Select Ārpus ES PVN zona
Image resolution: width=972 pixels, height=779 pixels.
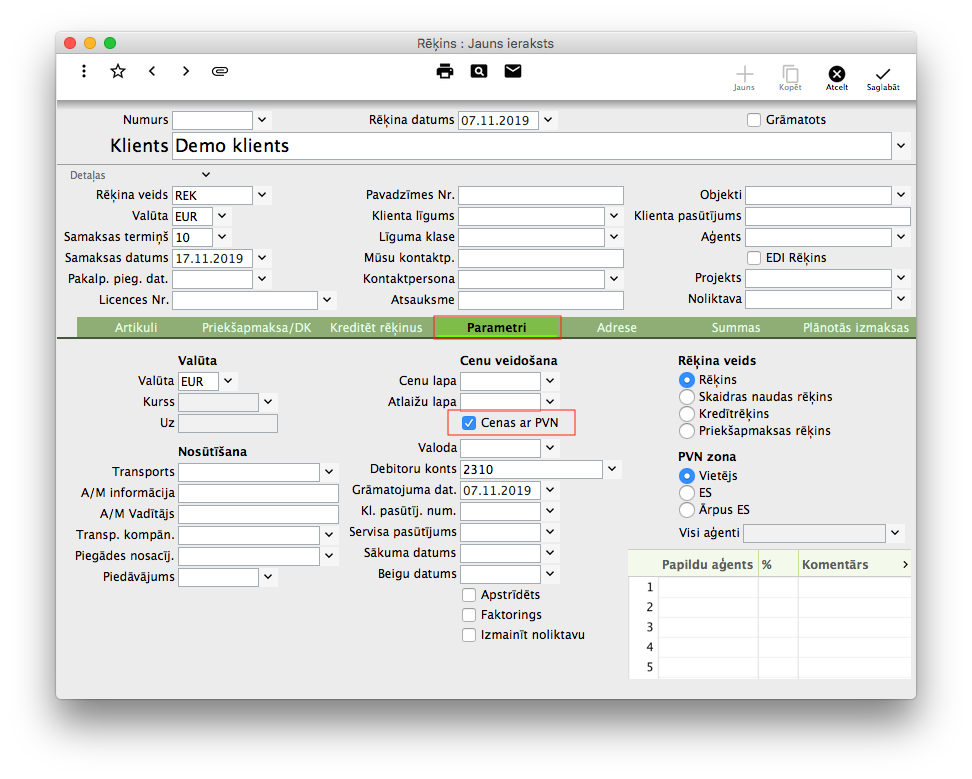click(687, 509)
